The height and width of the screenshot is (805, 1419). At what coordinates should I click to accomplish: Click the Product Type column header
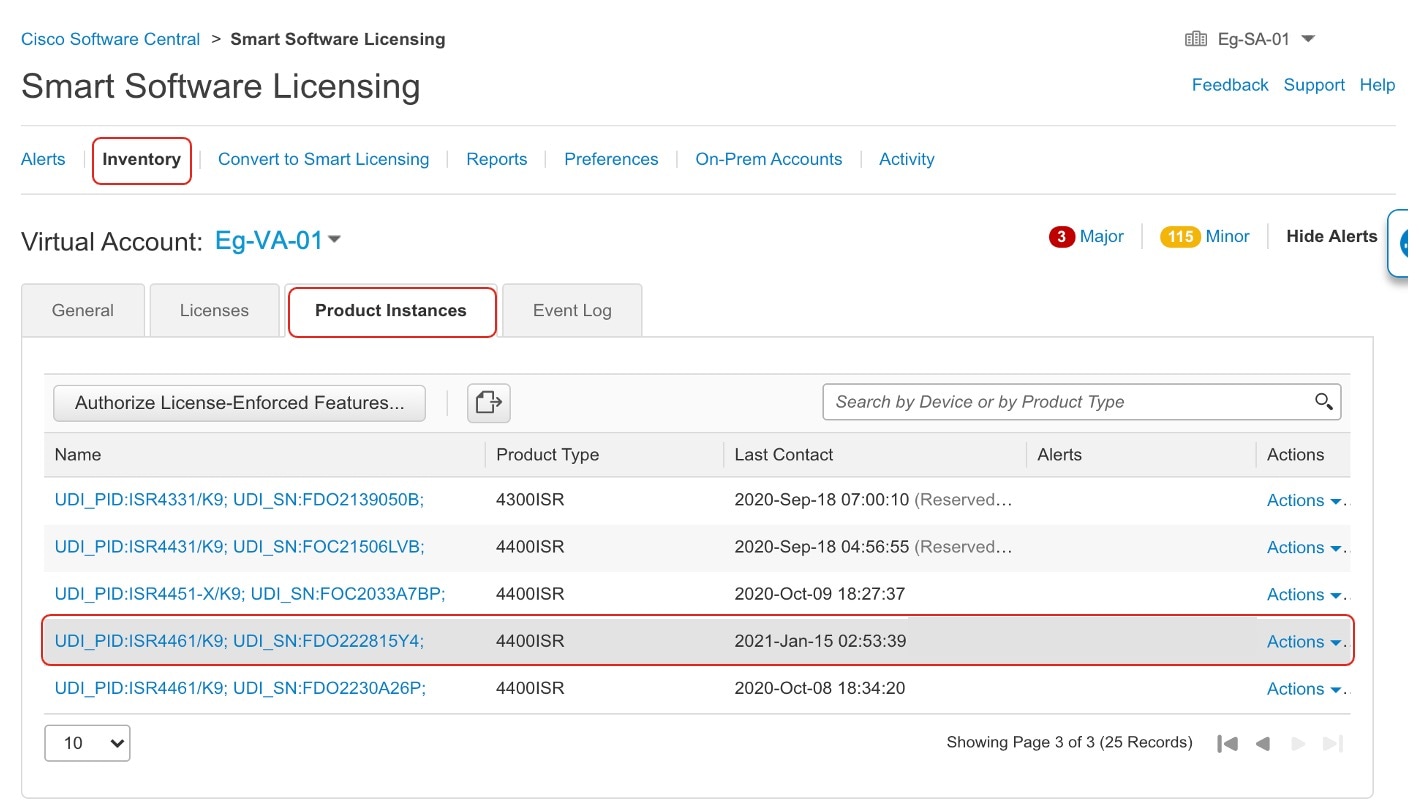[x=547, y=455]
